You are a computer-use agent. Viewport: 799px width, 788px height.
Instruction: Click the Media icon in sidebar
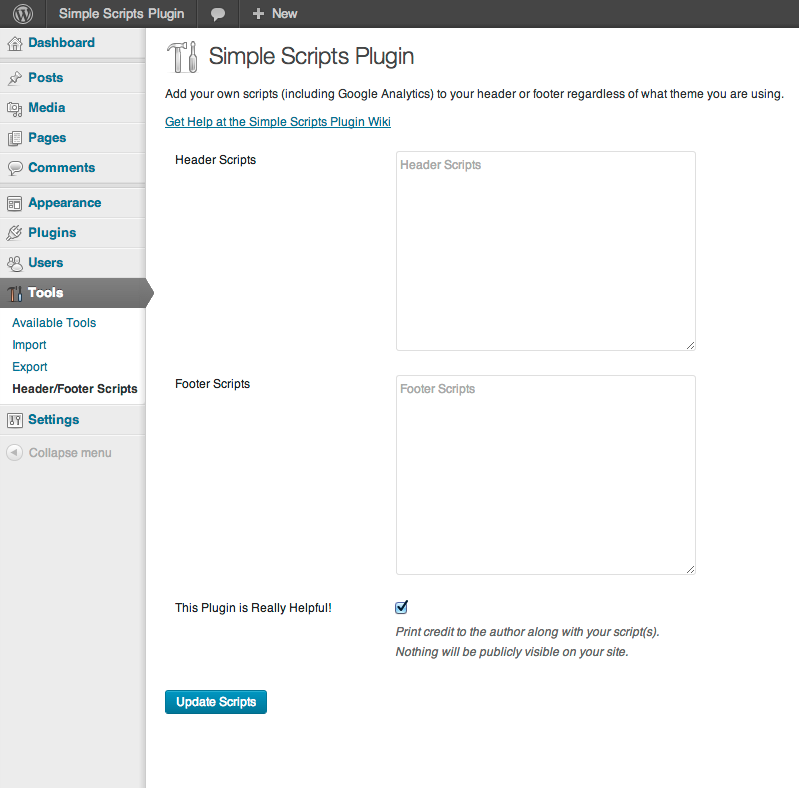(15, 108)
